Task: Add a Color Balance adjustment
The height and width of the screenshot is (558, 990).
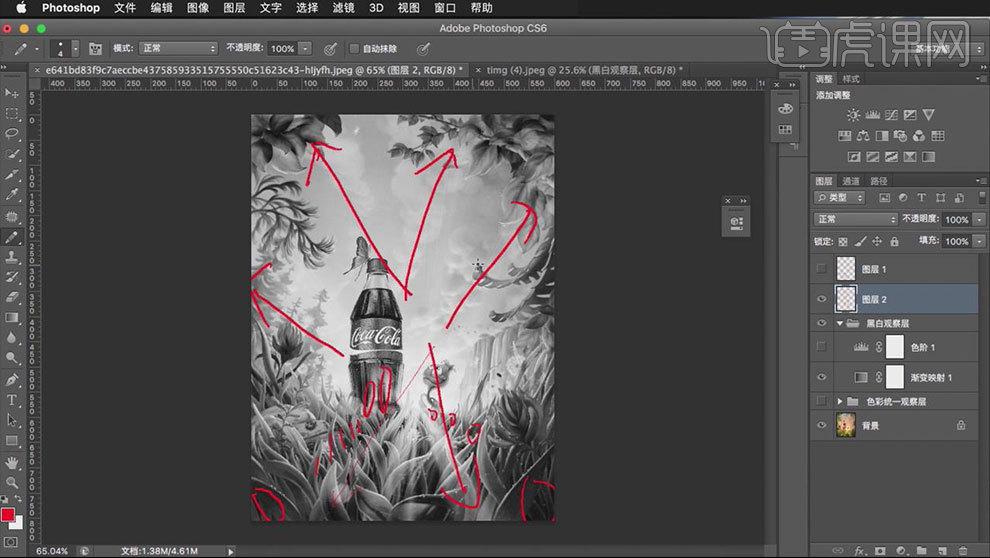Action: point(863,136)
